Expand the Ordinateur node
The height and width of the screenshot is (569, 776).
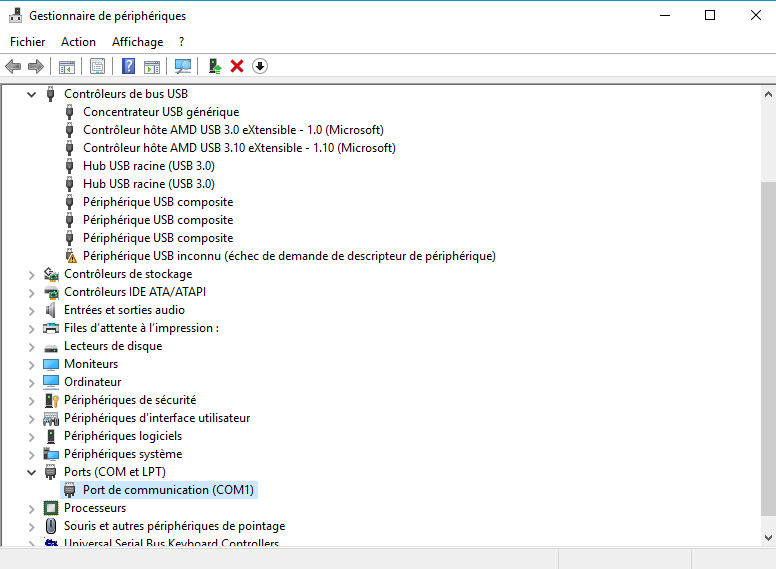[32, 383]
